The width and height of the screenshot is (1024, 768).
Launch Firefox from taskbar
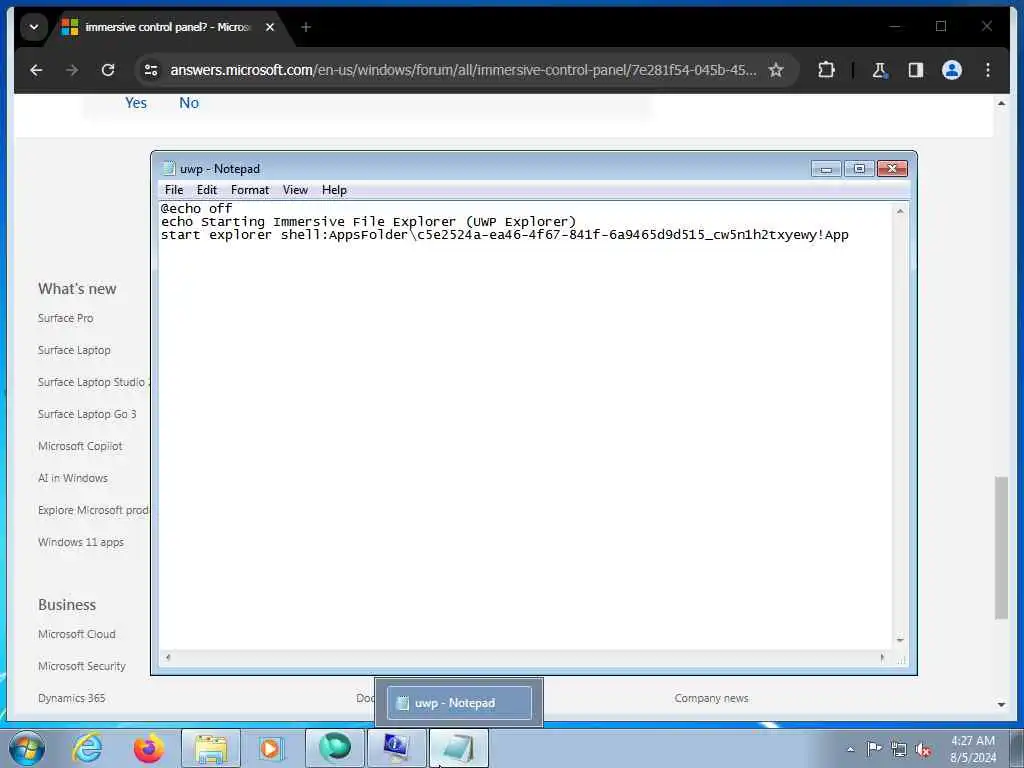tap(149, 748)
